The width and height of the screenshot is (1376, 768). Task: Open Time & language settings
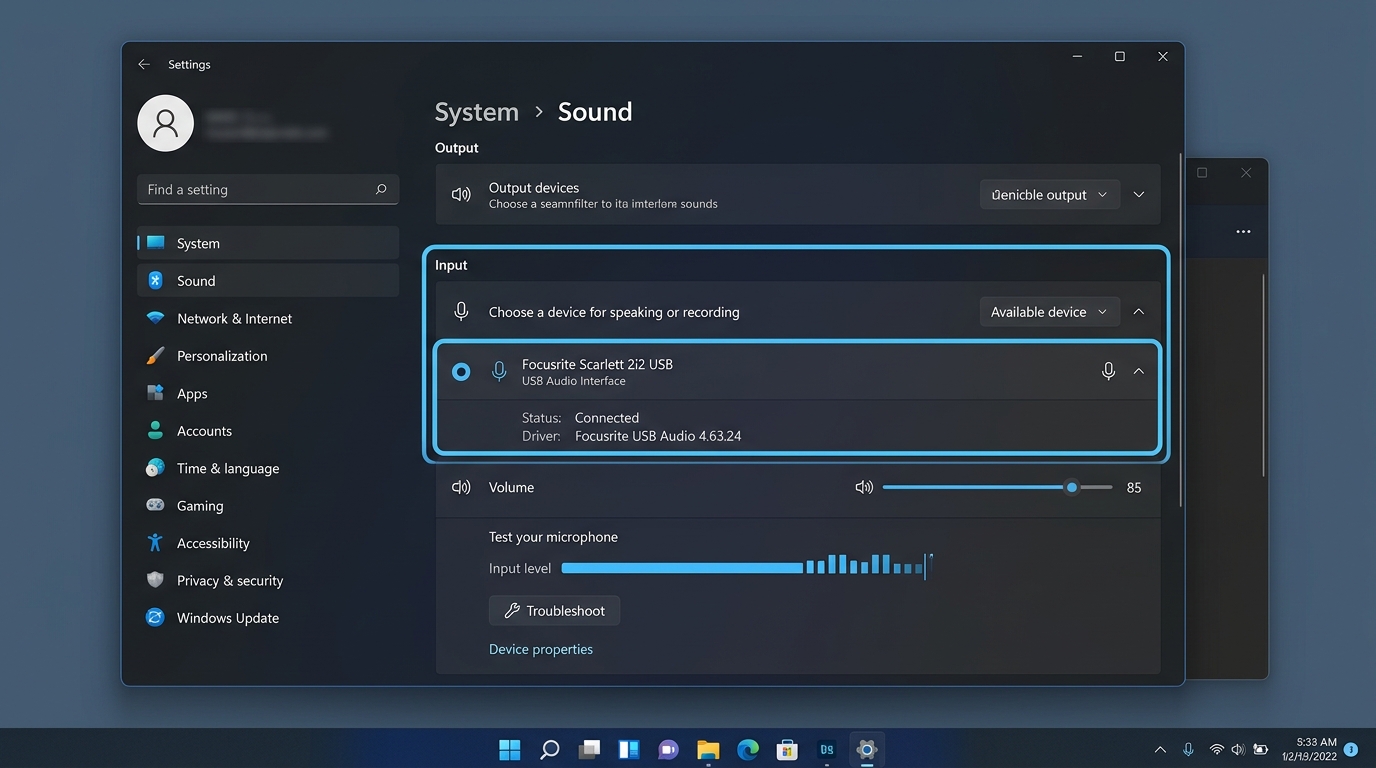[268, 468]
